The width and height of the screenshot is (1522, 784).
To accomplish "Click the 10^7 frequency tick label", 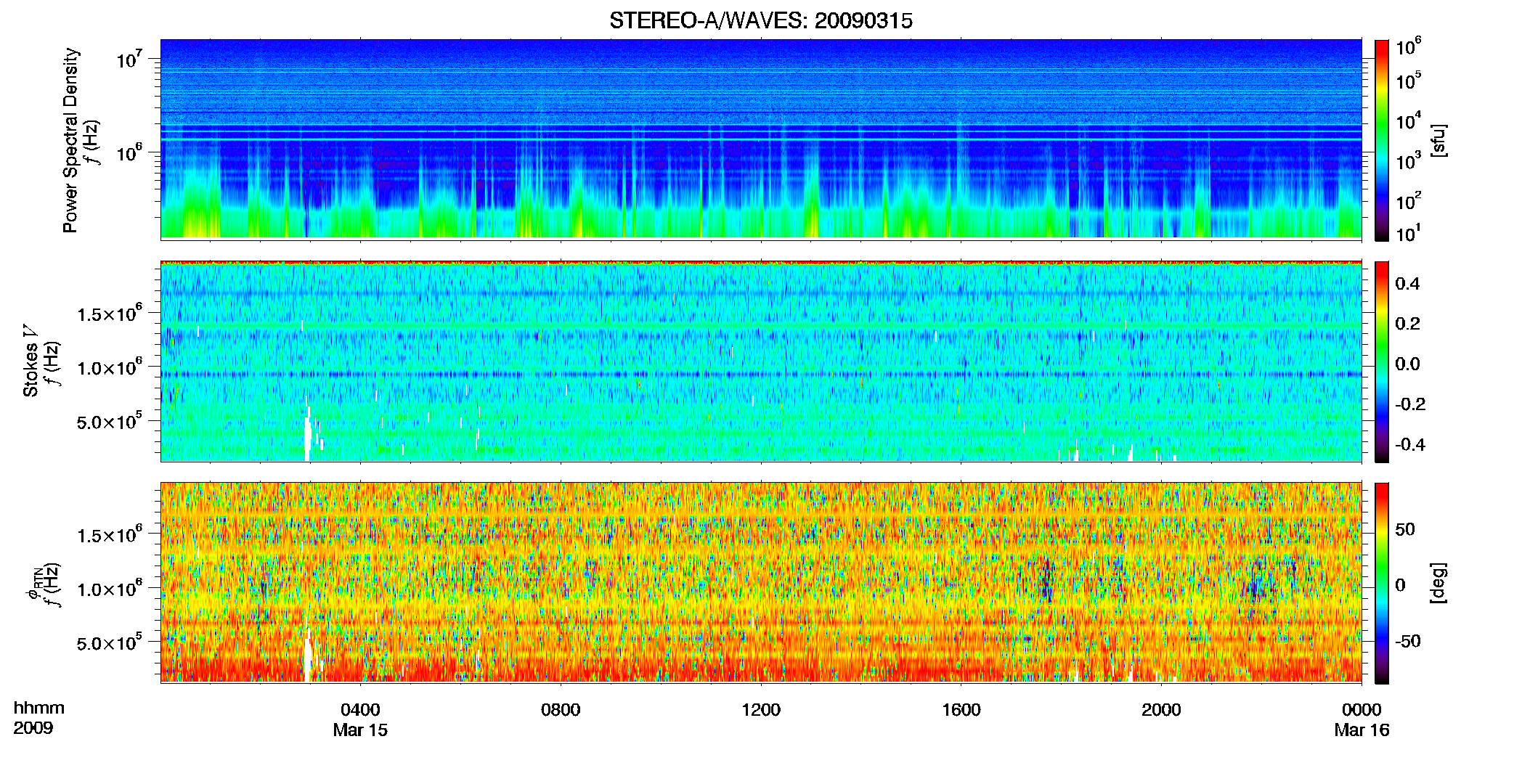I will coord(129,58).
